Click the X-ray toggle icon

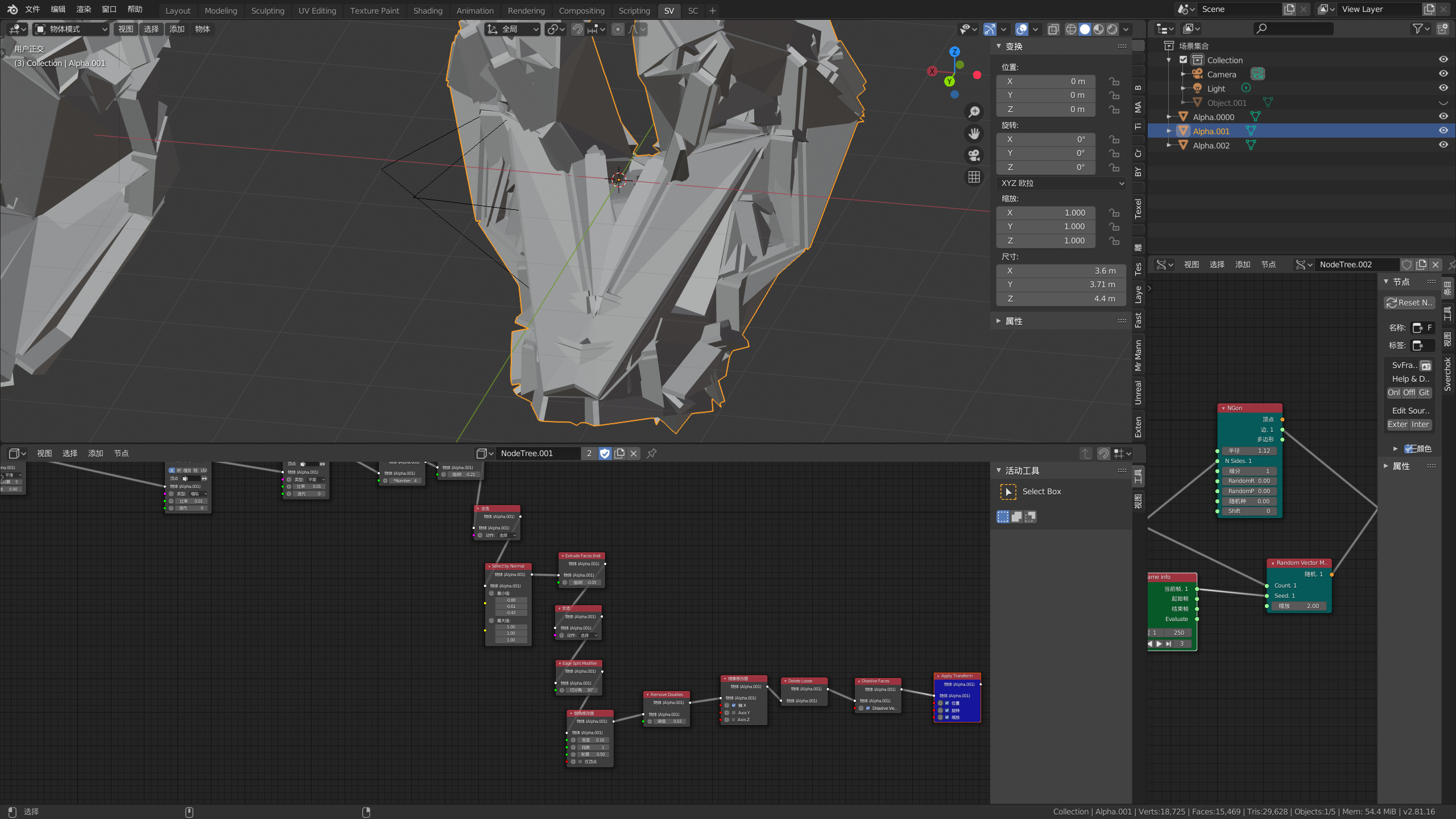point(1053,29)
